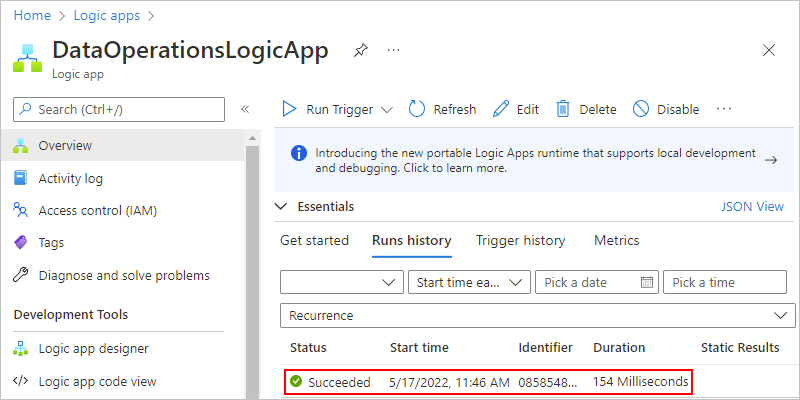Close the Logic app blade
This screenshot has width=800, height=400.
point(768,50)
